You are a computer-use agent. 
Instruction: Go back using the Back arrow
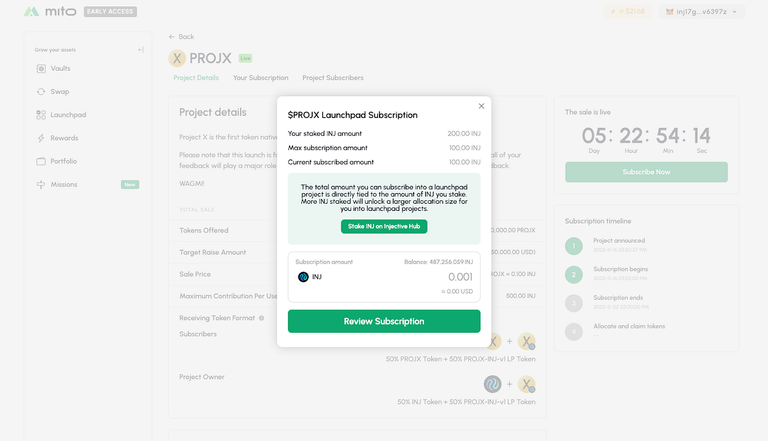[x=172, y=36]
